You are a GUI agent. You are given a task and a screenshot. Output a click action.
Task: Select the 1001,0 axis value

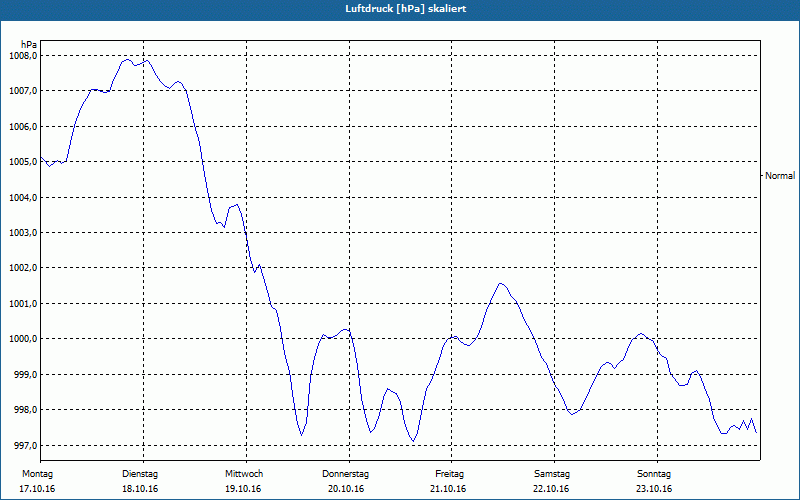point(23,304)
